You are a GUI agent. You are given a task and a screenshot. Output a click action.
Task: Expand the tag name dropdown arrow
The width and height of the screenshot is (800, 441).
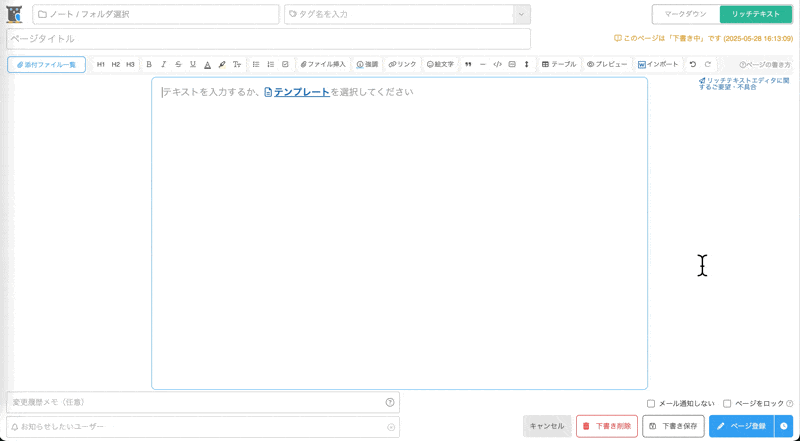(x=521, y=14)
